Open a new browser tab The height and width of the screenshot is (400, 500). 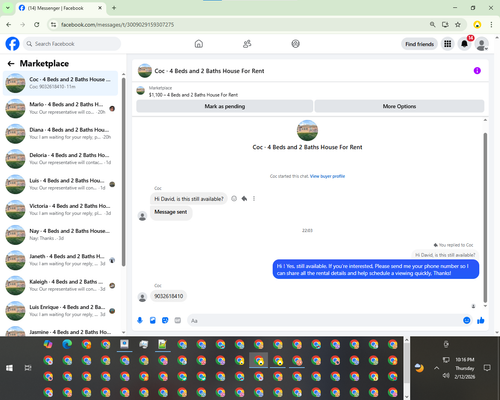[114, 8]
